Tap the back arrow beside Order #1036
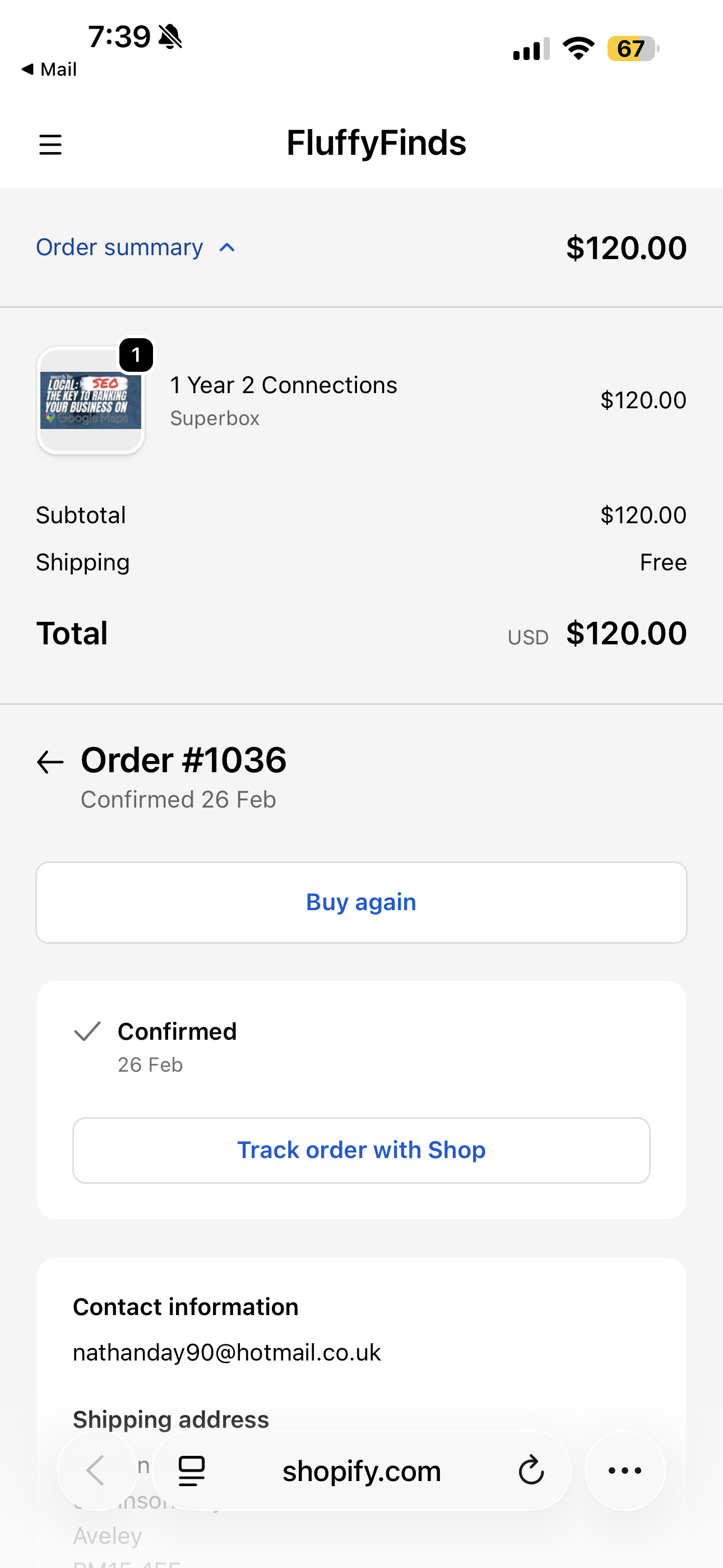This screenshot has width=723, height=1568. pyautogui.click(x=50, y=762)
